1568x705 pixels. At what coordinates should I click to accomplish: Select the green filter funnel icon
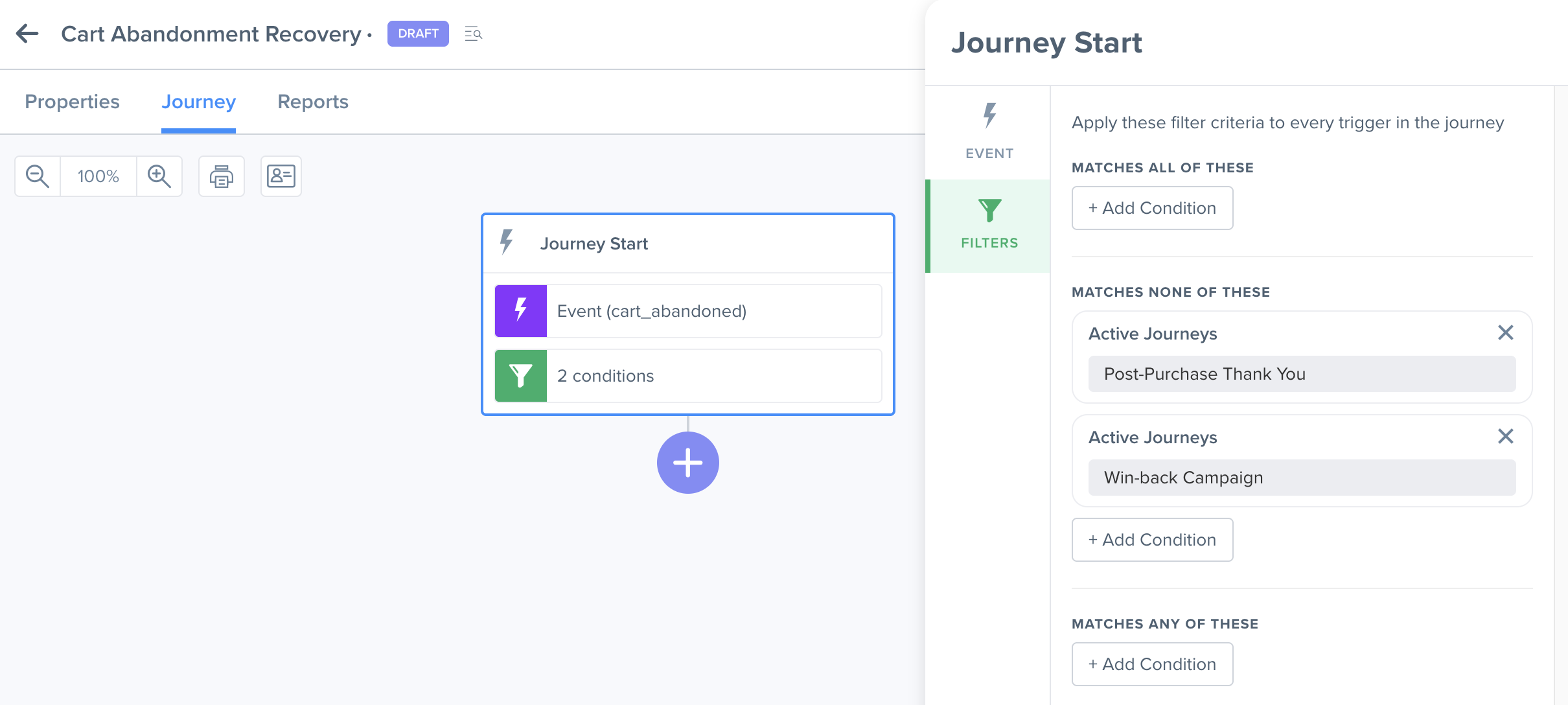click(521, 376)
